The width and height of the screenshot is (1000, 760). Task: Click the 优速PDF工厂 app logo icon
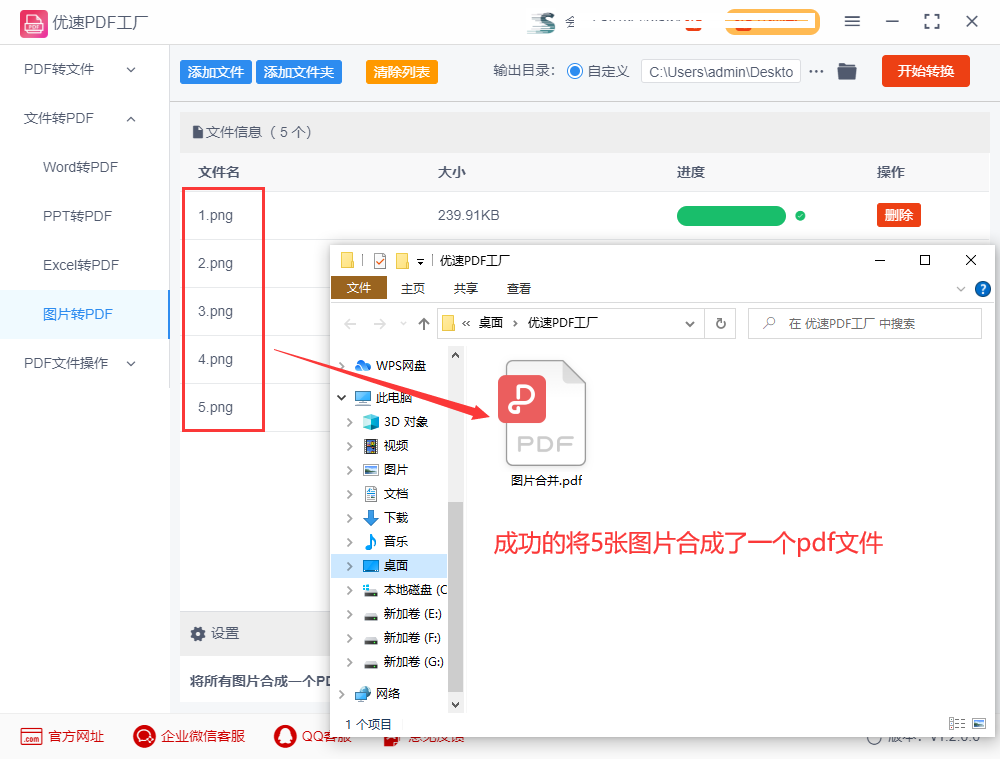click(x=33, y=24)
